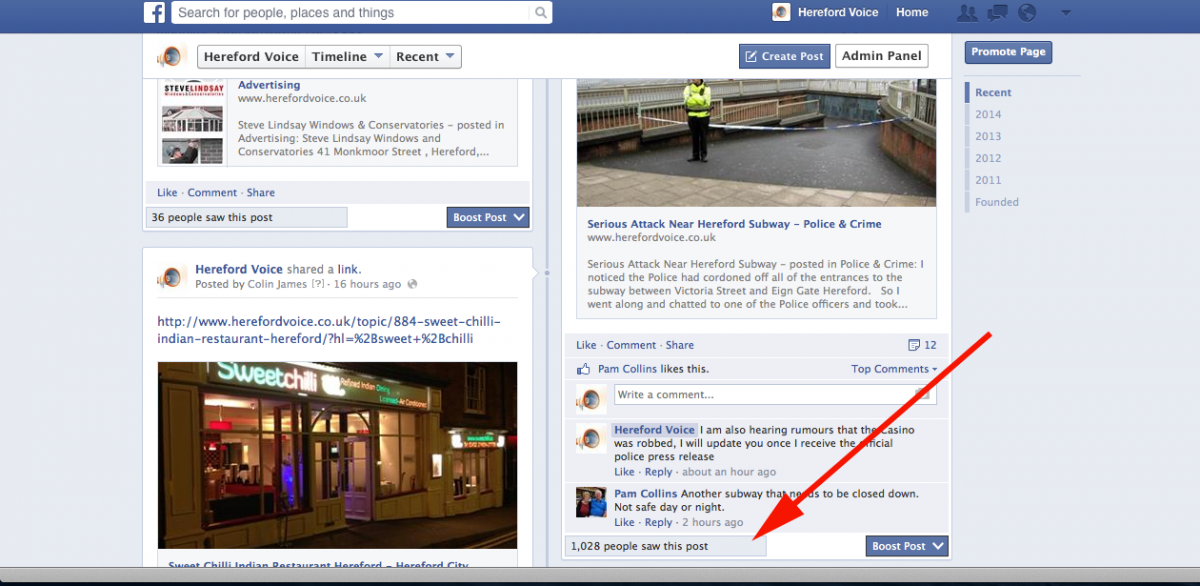This screenshot has height=586, width=1200.
Task: Click Hereford Voice name in top bar
Action: click(x=838, y=13)
